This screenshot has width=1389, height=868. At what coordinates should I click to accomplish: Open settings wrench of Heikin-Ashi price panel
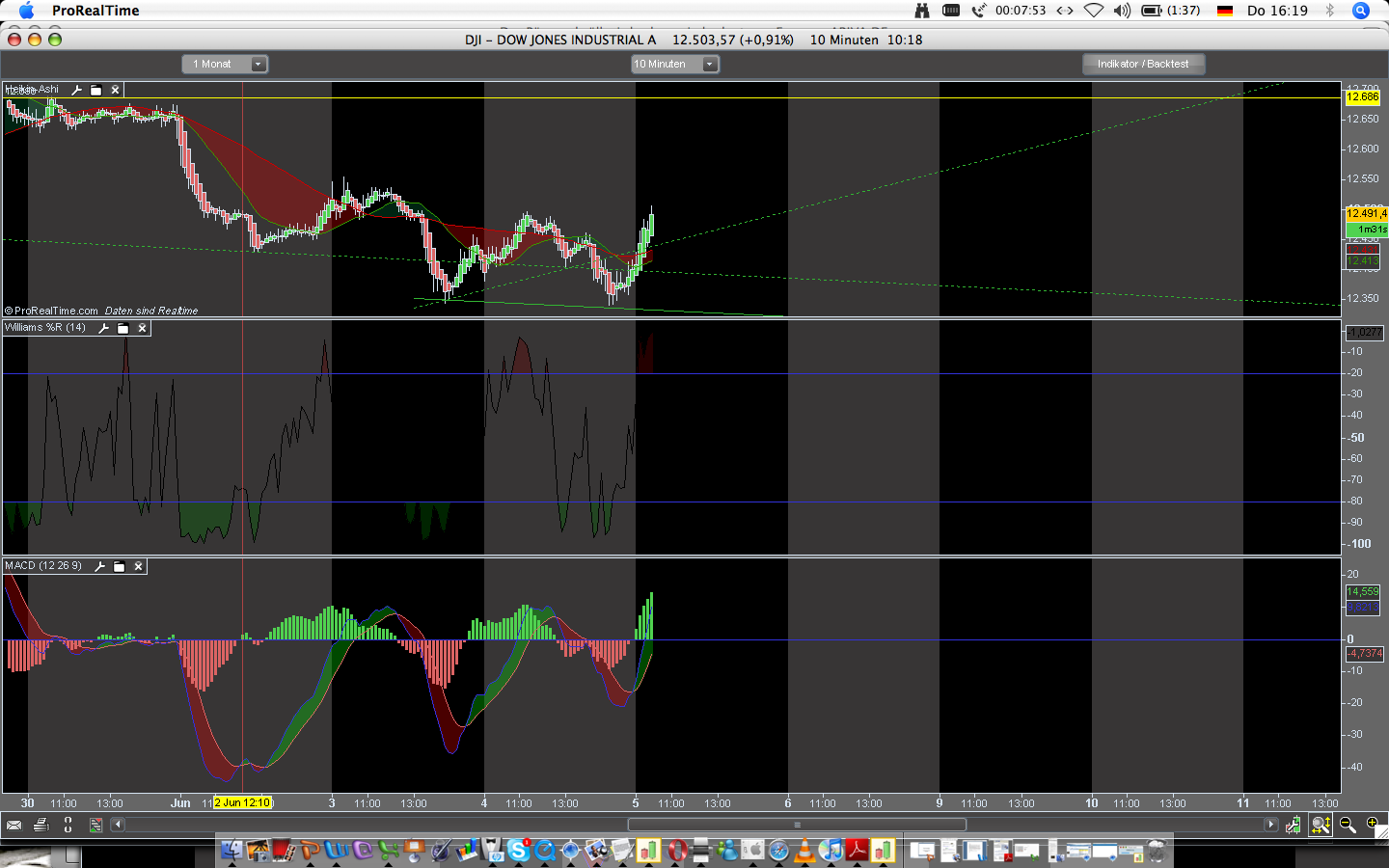point(77,90)
